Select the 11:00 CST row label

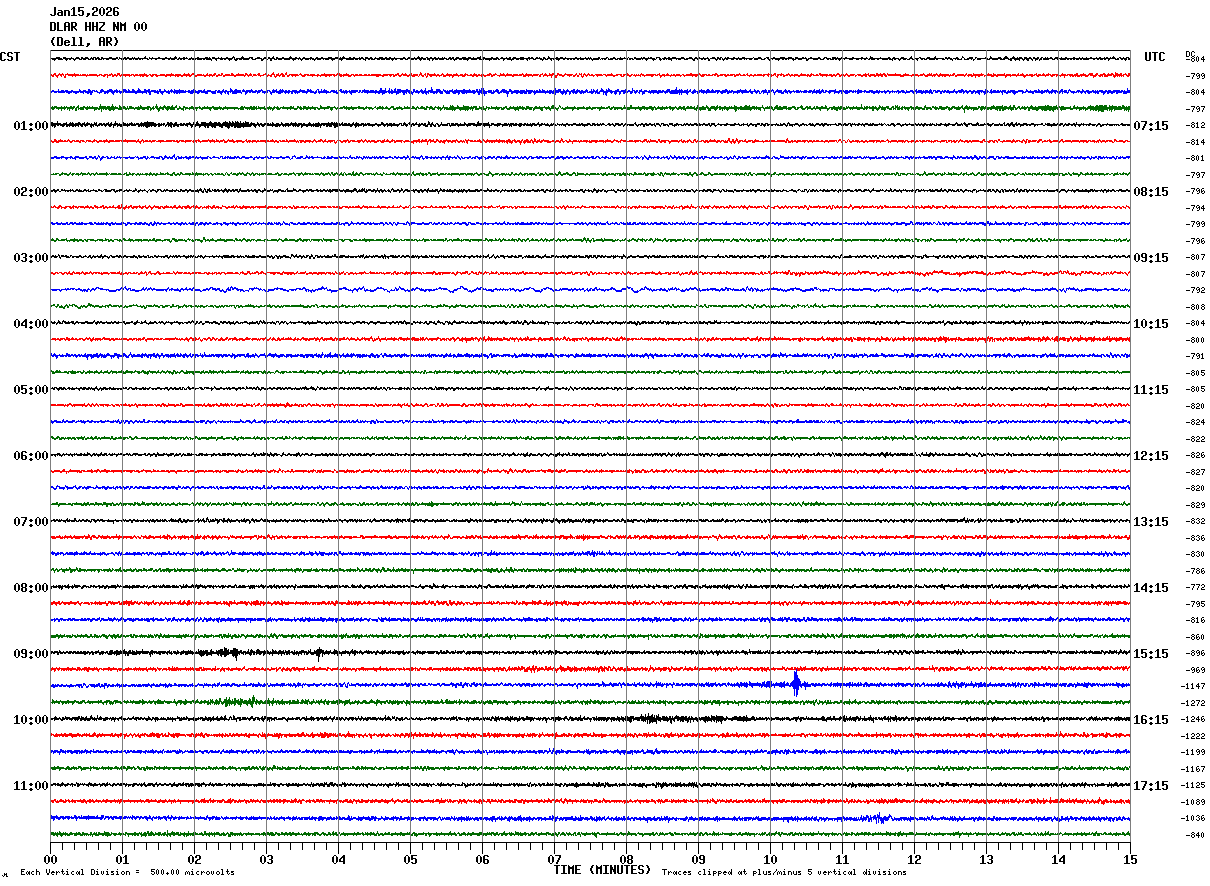(x=30, y=786)
